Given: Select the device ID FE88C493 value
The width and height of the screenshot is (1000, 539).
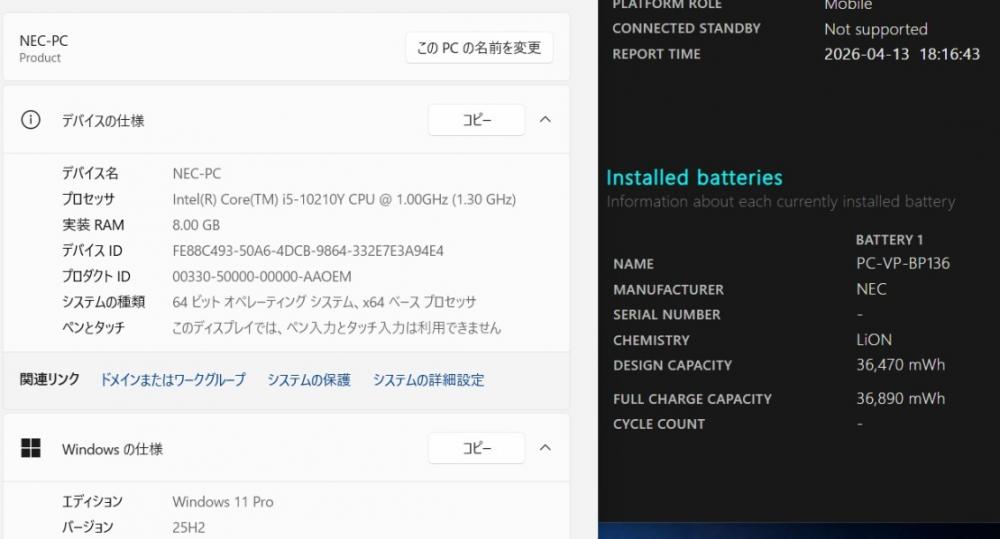Looking at the screenshot, I should [307, 251].
